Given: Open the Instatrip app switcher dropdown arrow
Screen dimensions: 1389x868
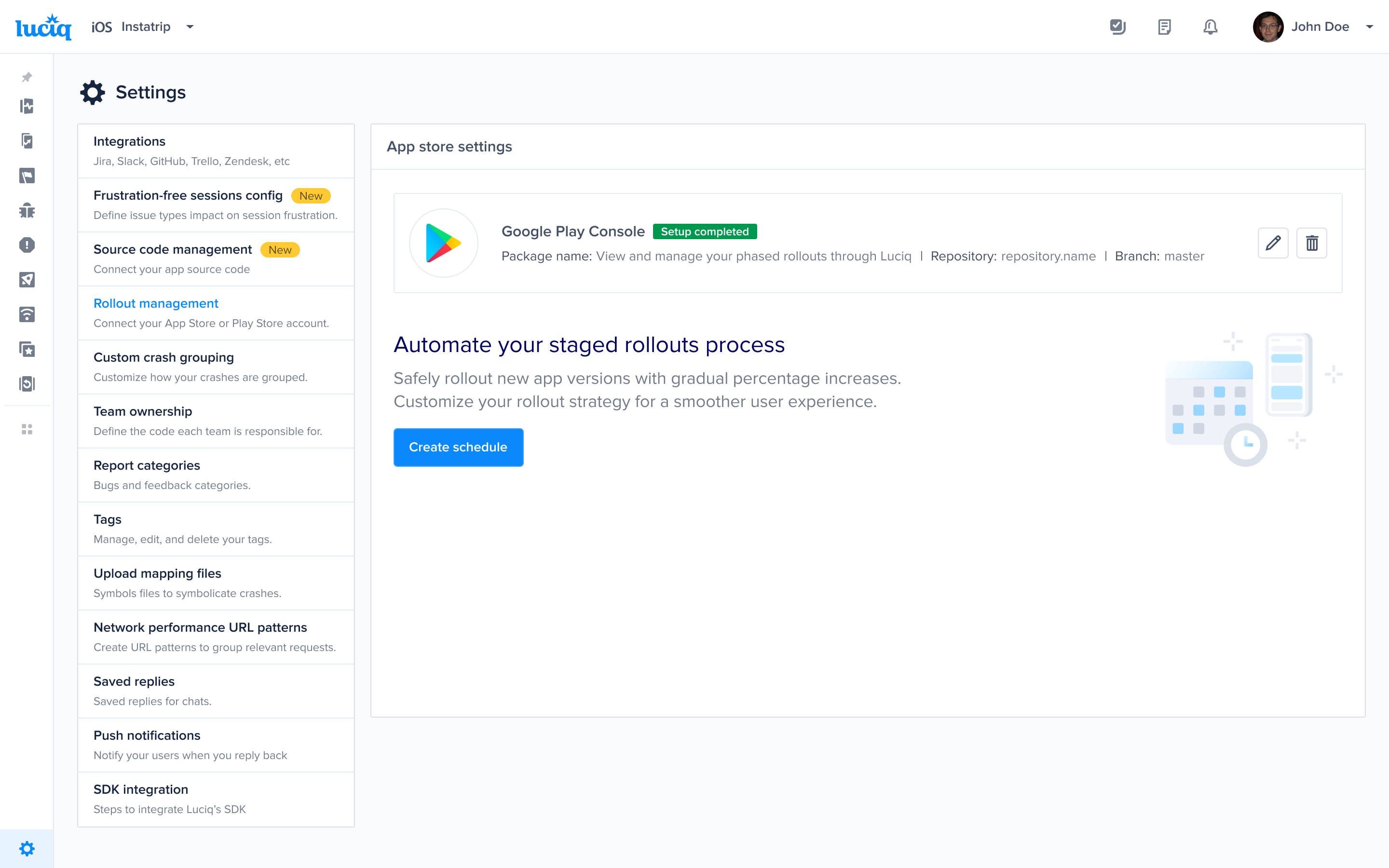Looking at the screenshot, I should click(x=190, y=27).
